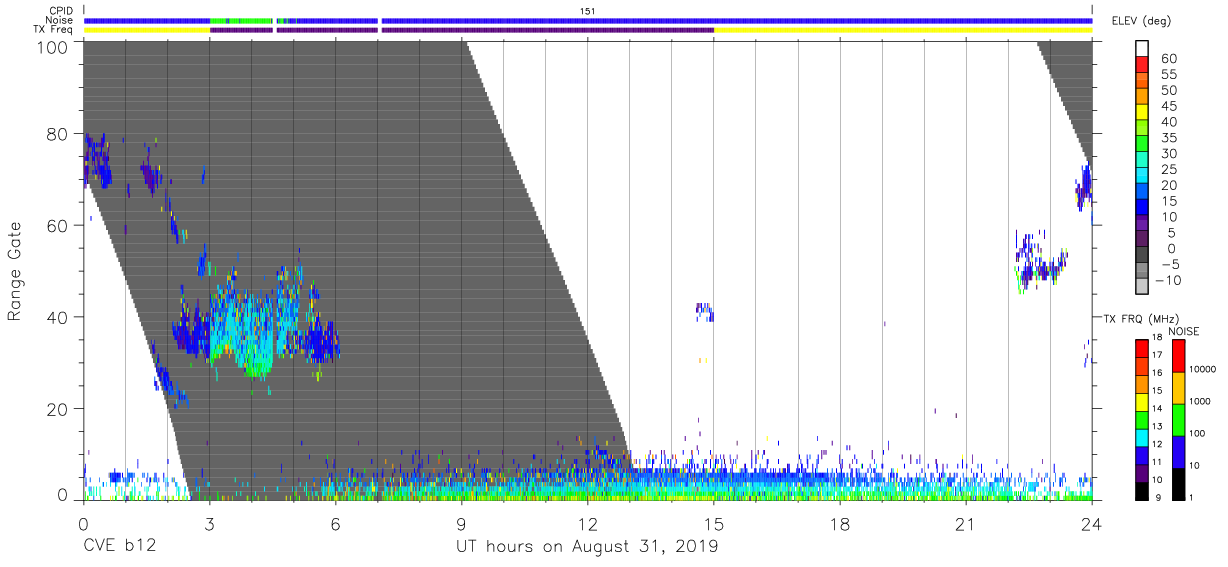This screenshot has height=567, width=1228.
Task: Click the 'Range Gate' y-axis label
Action: pos(15,272)
